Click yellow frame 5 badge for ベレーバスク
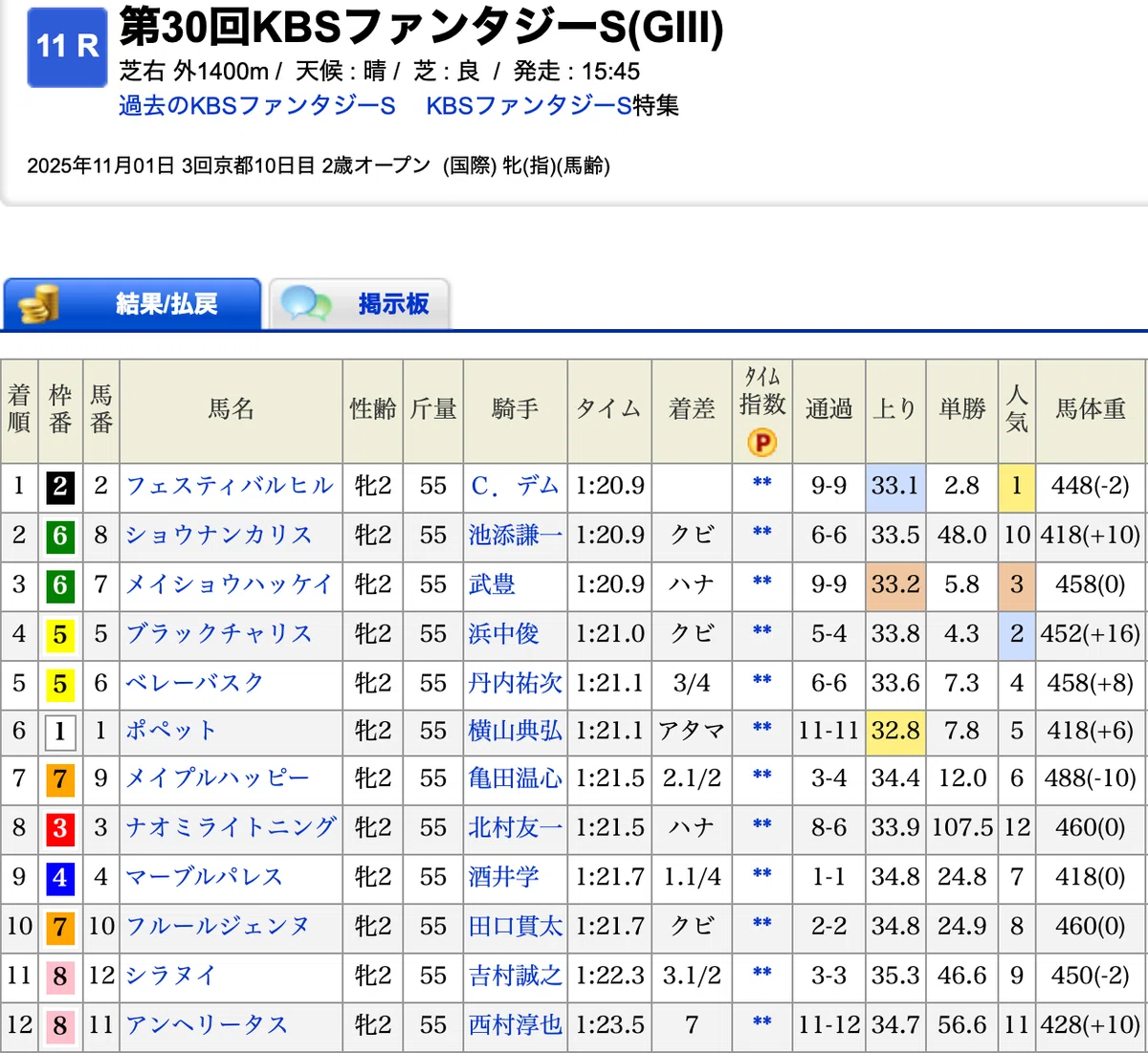 tap(60, 684)
